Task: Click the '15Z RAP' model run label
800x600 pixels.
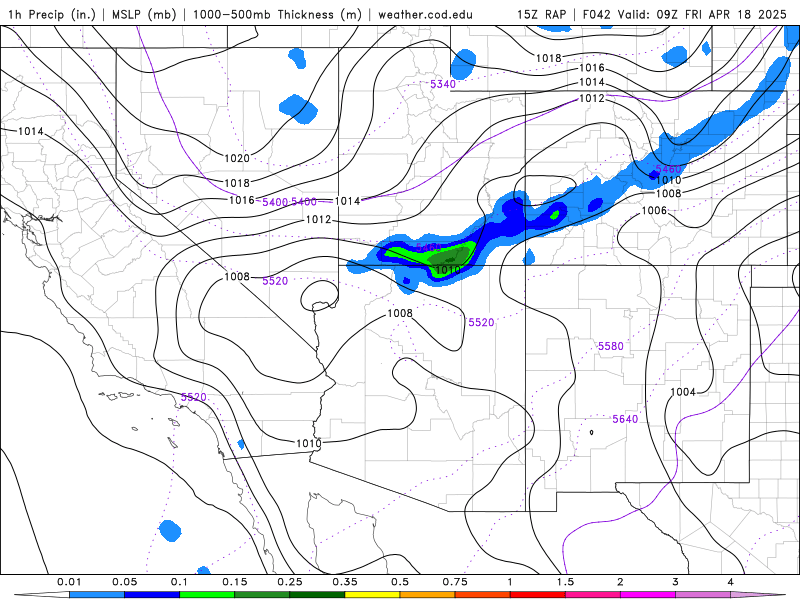Action: click(542, 14)
